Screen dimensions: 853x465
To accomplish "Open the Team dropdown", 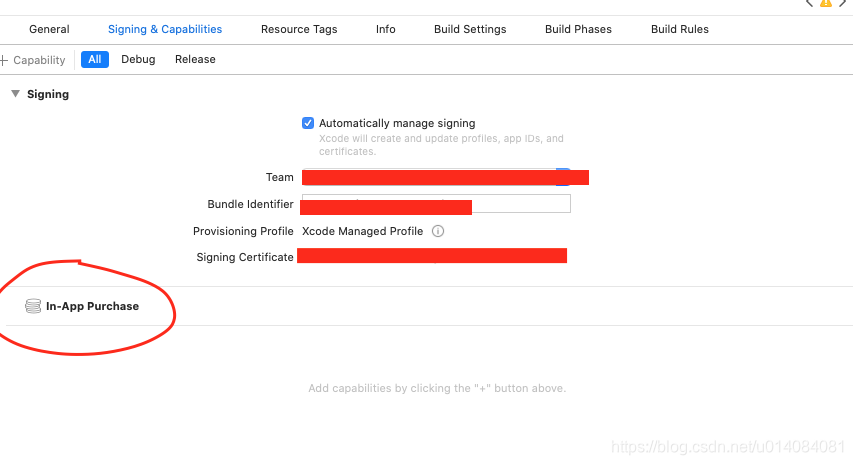I will (562, 177).
